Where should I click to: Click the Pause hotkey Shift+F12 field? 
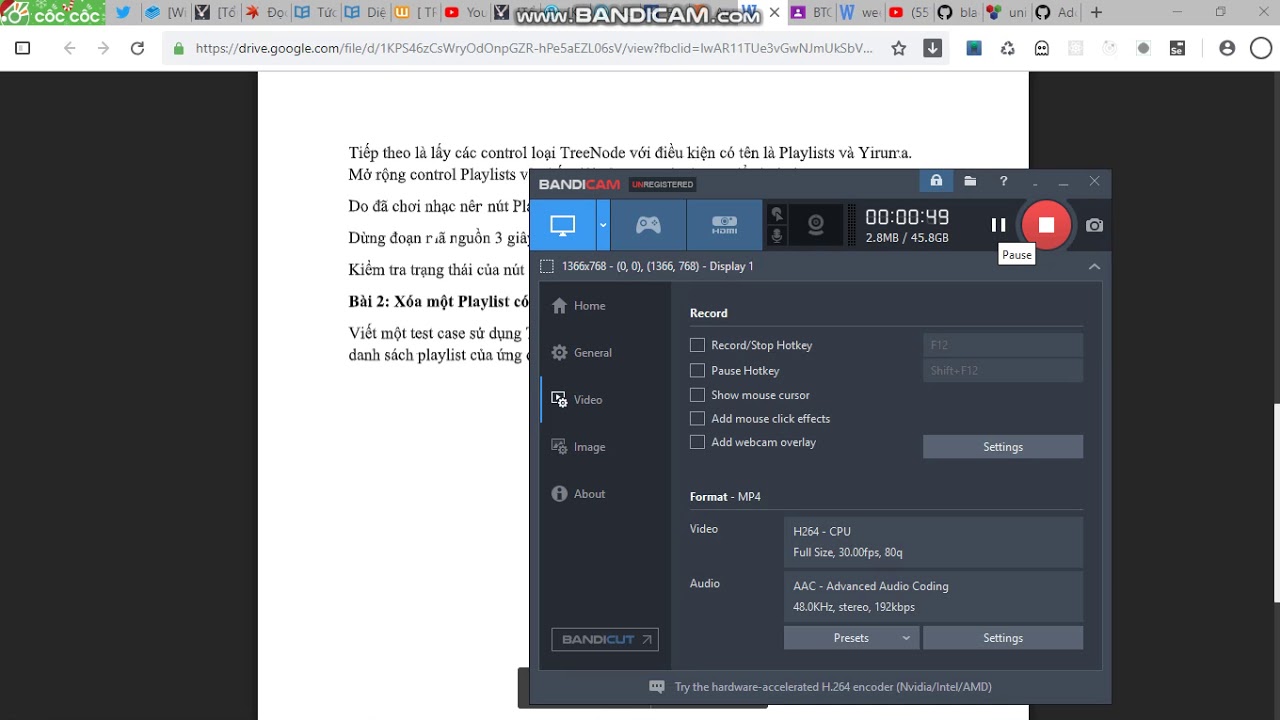(1003, 370)
